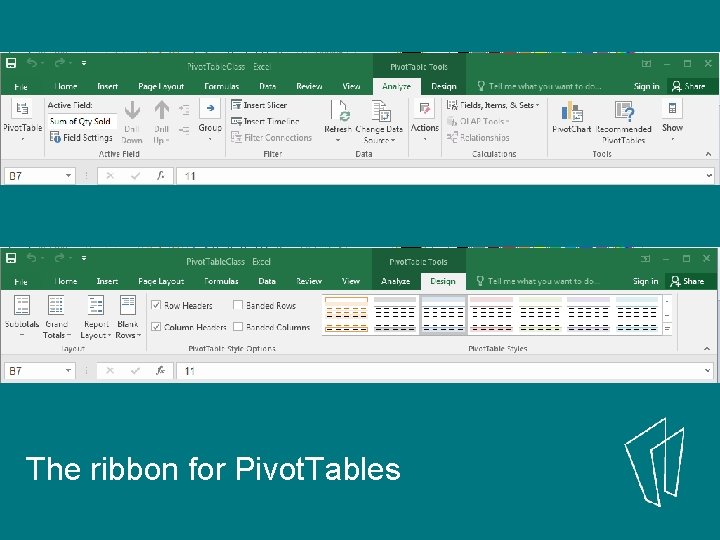
Task: Open Blank Rows options
Action: [128, 316]
